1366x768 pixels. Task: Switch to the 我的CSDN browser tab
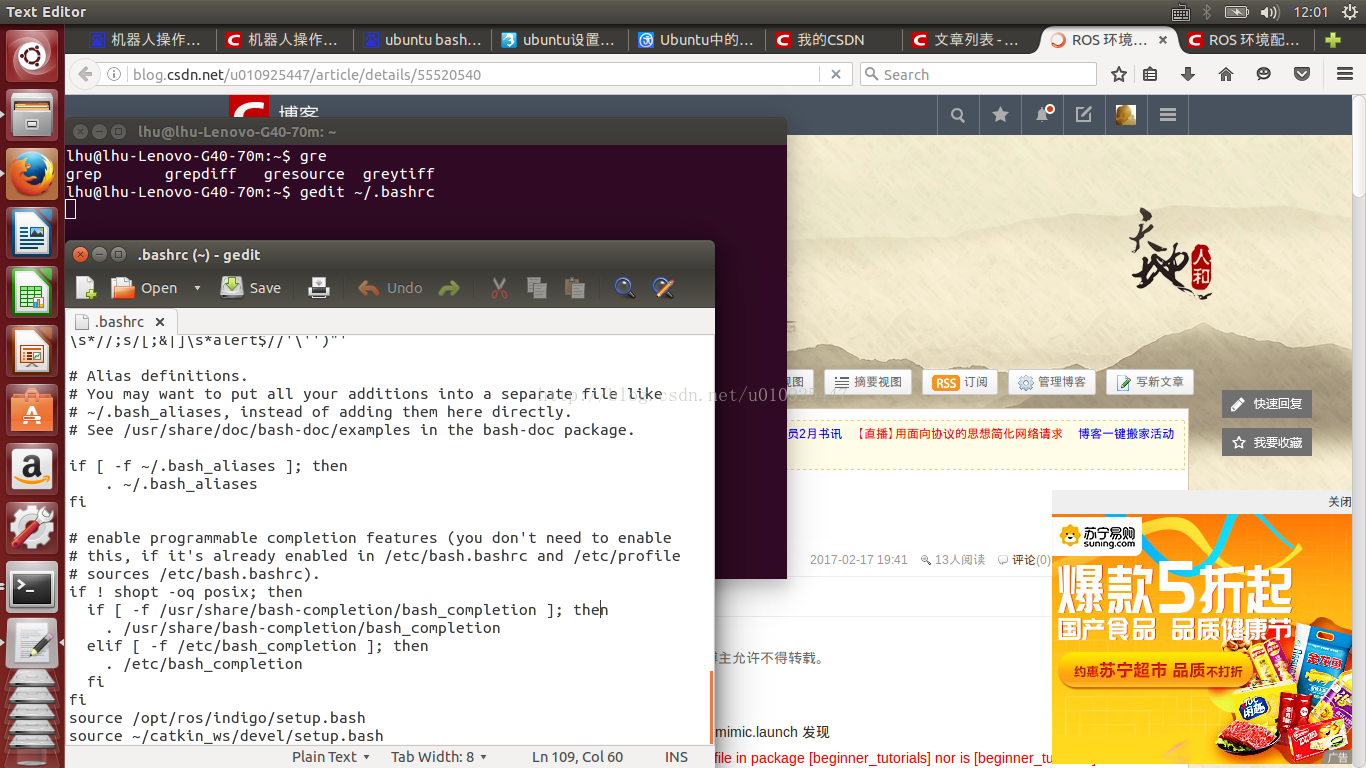point(832,40)
